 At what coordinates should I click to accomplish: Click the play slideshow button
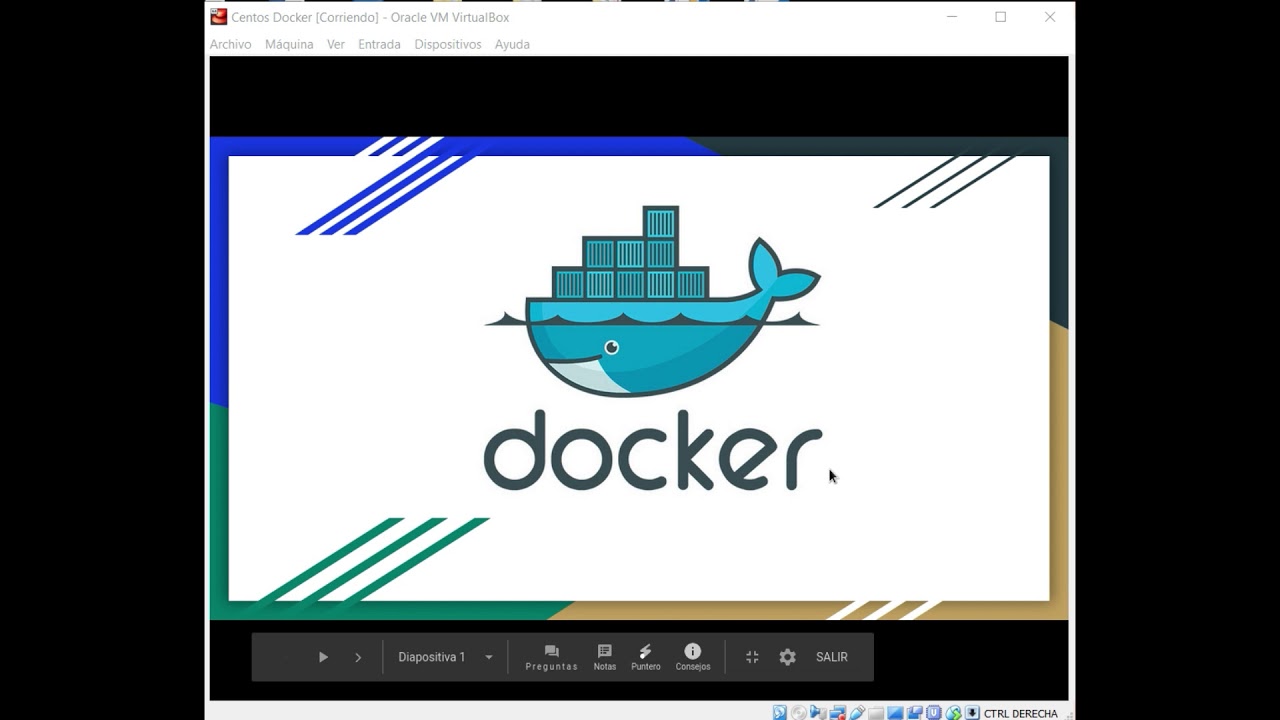[323, 657]
